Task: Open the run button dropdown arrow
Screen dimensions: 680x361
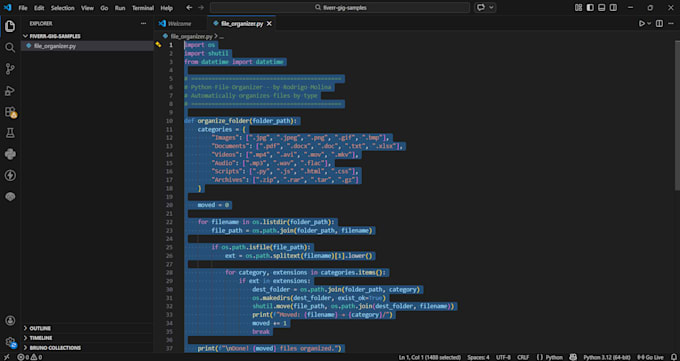Action: click(649, 23)
